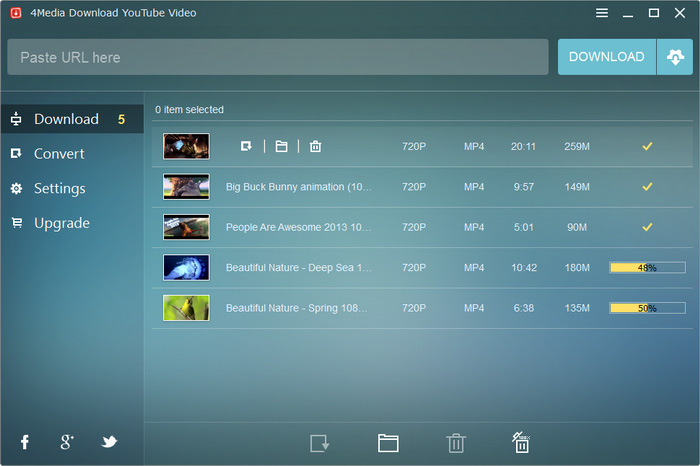Click the checkmark on the 259M row
The height and width of the screenshot is (466, 700).
647,146
